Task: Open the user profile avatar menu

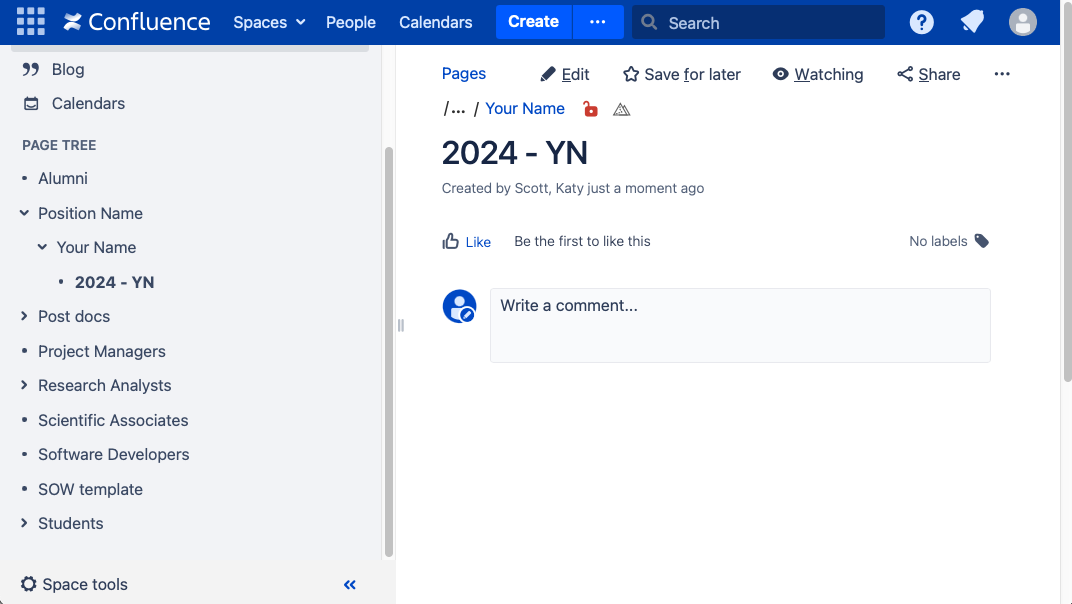Action: click(1022, 22)
